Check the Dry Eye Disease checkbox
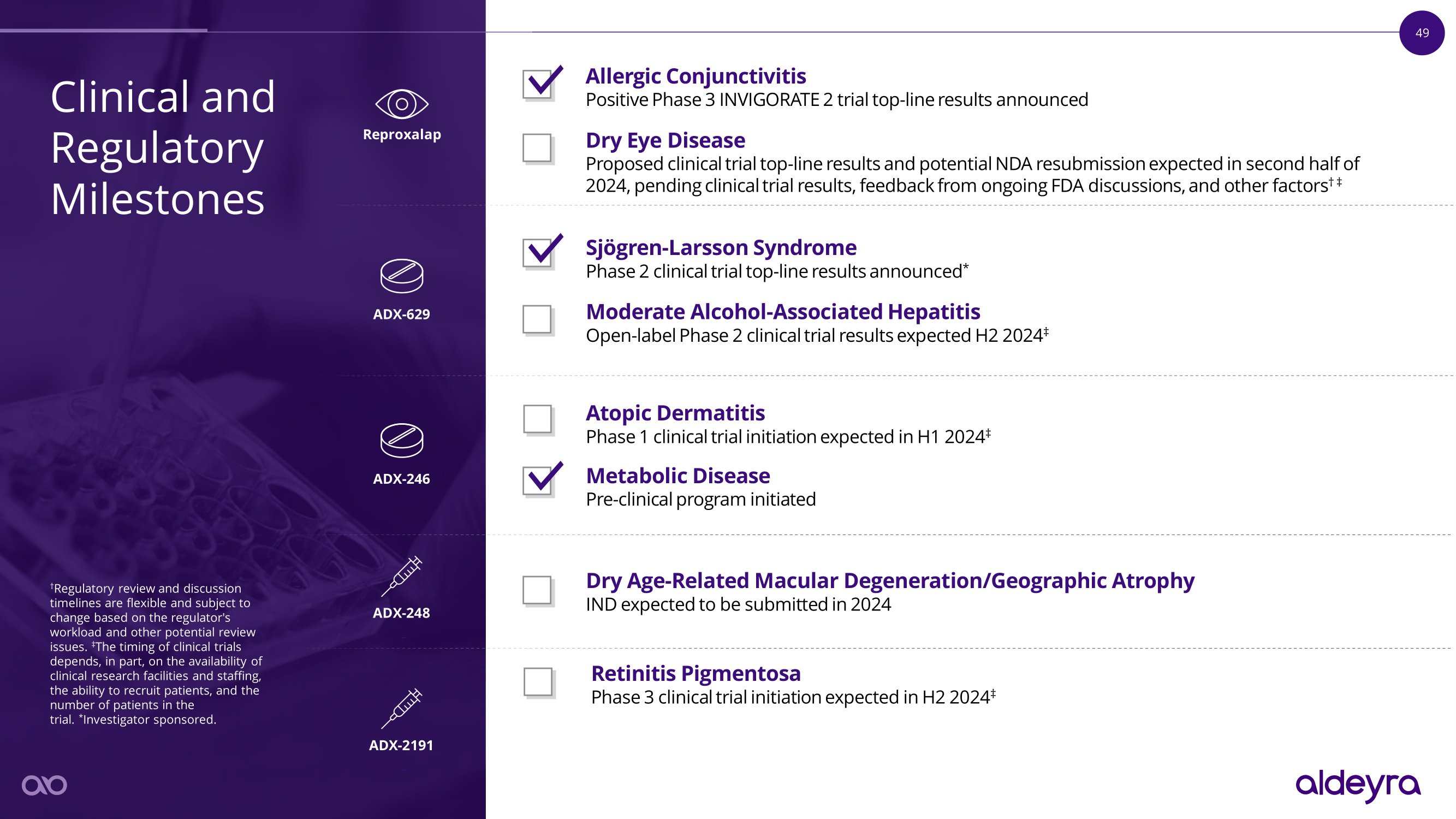Image resolution: width=1456 pixels, height=819 pixels. [537, 147]
